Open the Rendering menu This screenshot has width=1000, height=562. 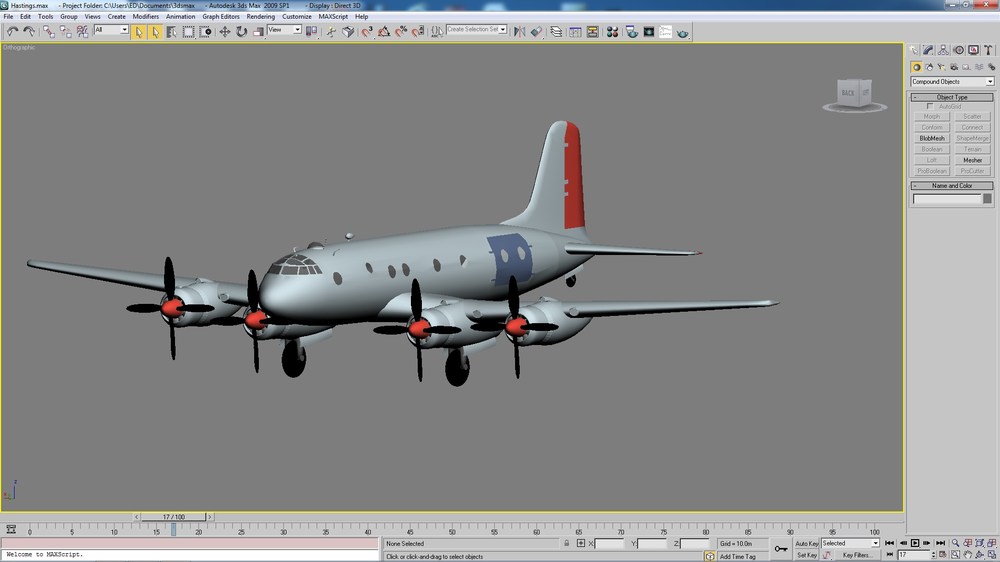pyautogui.click(x=260, y=17)
